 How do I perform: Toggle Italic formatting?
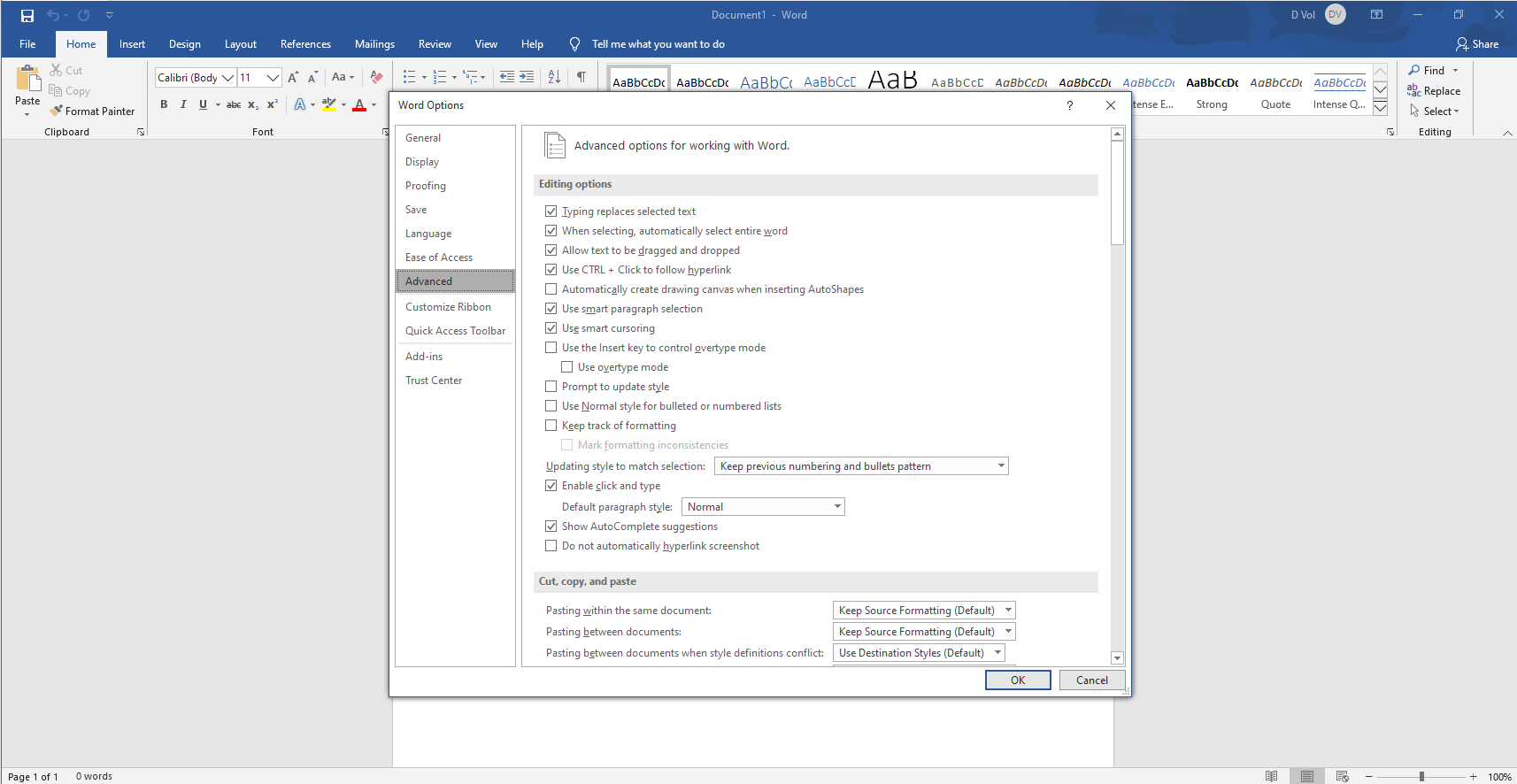(183, 104)
